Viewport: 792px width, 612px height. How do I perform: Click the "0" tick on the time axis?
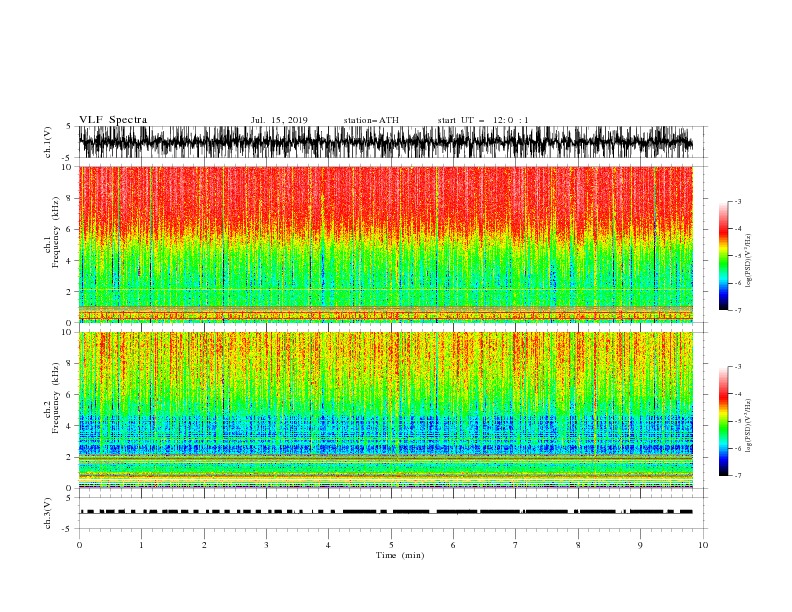[x=79, y=545]
